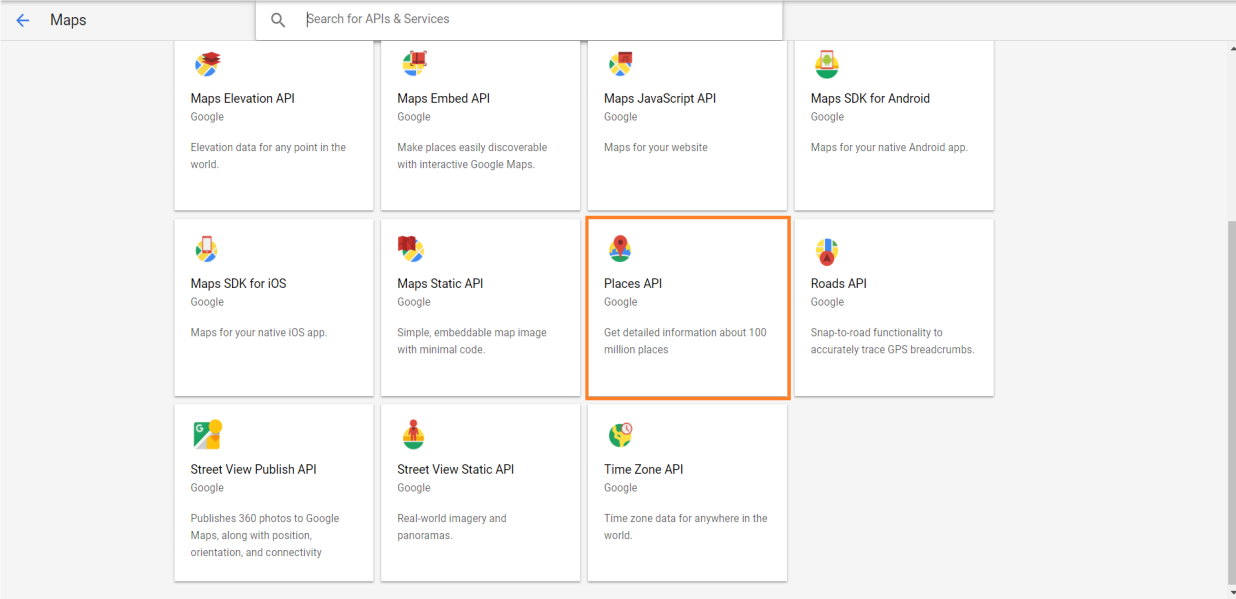Click the Maps Embed API icon
Screen dimensions: 1236x599
414,63
